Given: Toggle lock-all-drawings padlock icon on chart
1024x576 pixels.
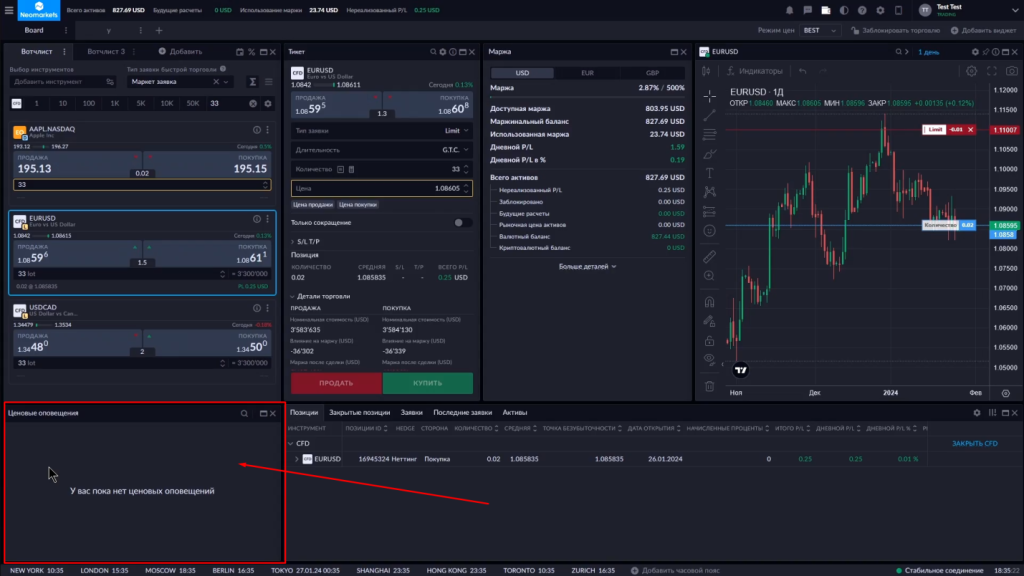Looking at the screenshot, I should 710,341.
